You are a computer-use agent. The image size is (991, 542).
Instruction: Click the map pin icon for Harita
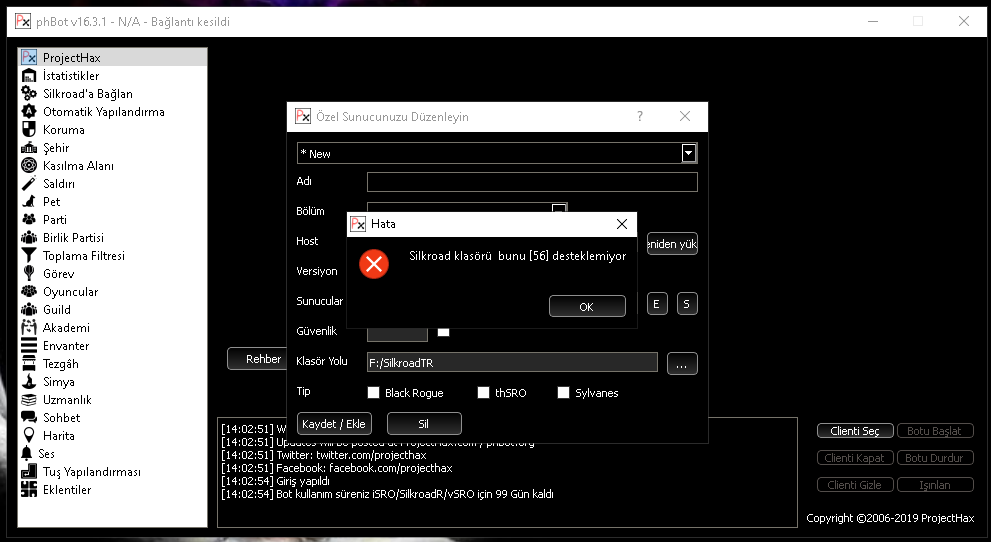(29, 436)
